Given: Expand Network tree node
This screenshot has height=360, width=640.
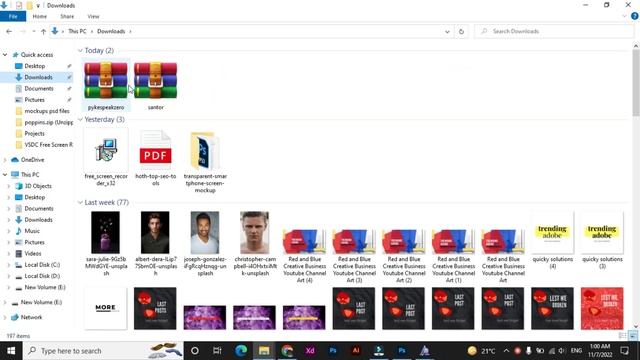Looking at the screenshot, I should [x=5, y=317].
